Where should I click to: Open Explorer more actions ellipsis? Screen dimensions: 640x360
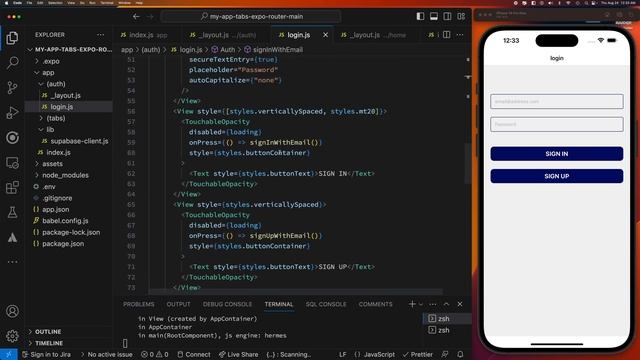point(100,35)
